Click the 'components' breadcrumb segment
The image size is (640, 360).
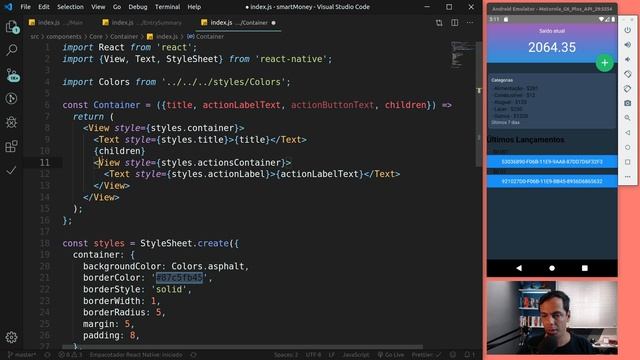click(x=63, y=36)
